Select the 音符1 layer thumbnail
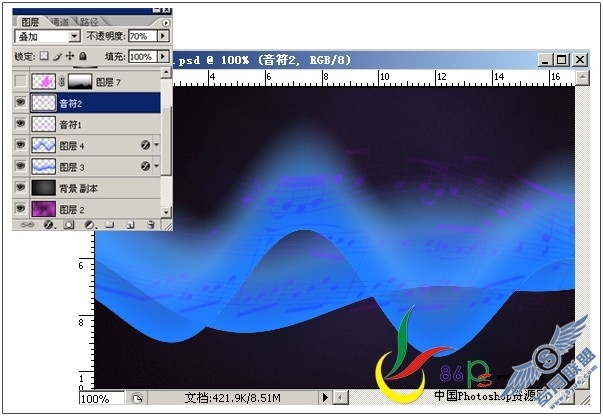Viewport: 603px width, 416px height. (x=43, y=124)
